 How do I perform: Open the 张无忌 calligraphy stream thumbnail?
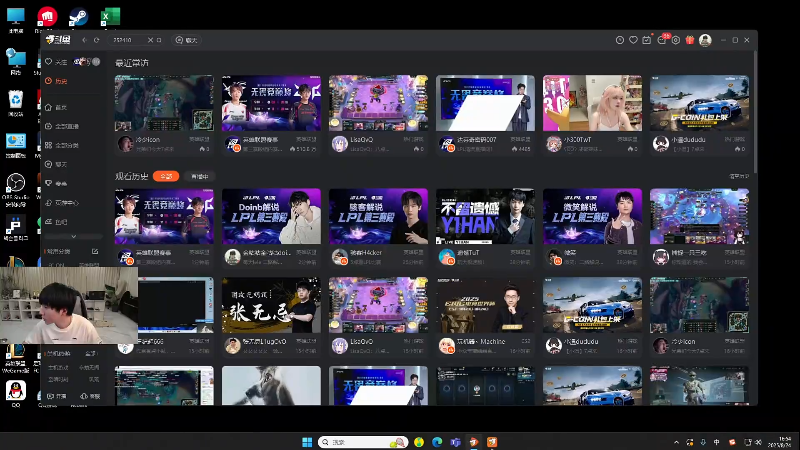click(271, 305)
